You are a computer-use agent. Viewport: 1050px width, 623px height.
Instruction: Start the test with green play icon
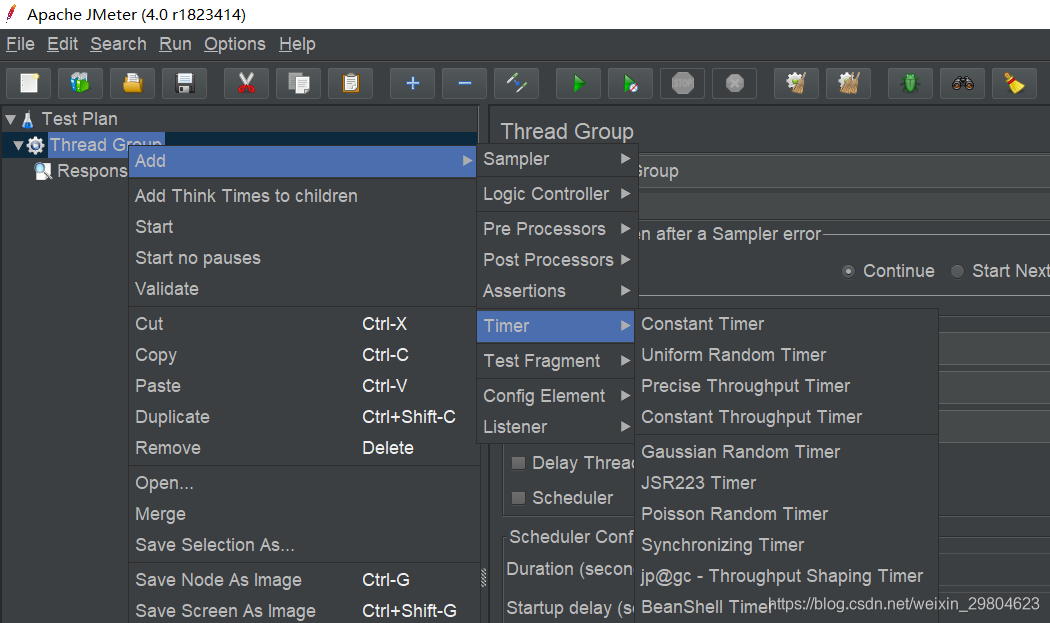coord(579,84)
